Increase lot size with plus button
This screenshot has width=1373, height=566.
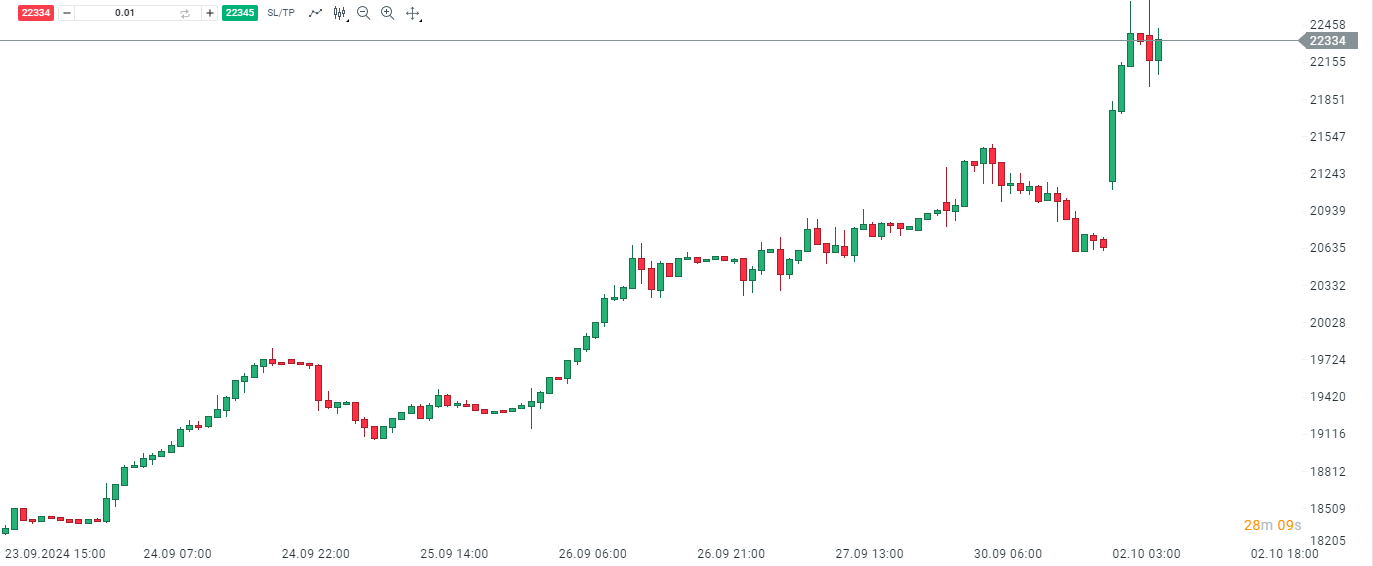coord(209,13)
